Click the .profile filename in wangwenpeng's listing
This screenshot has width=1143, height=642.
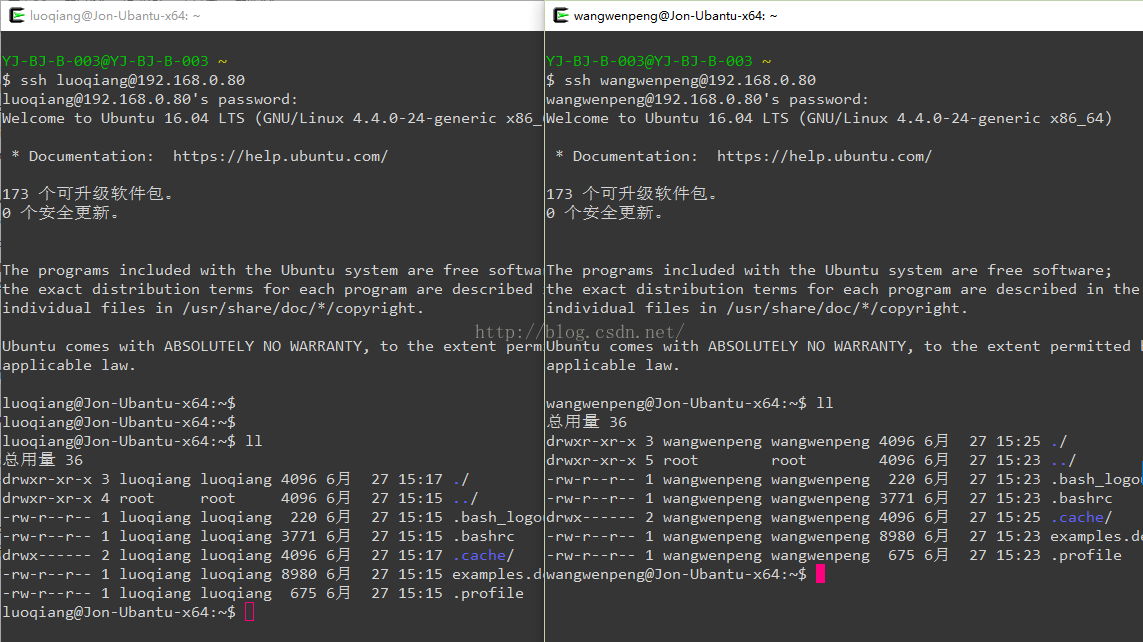coord(1085,555)
